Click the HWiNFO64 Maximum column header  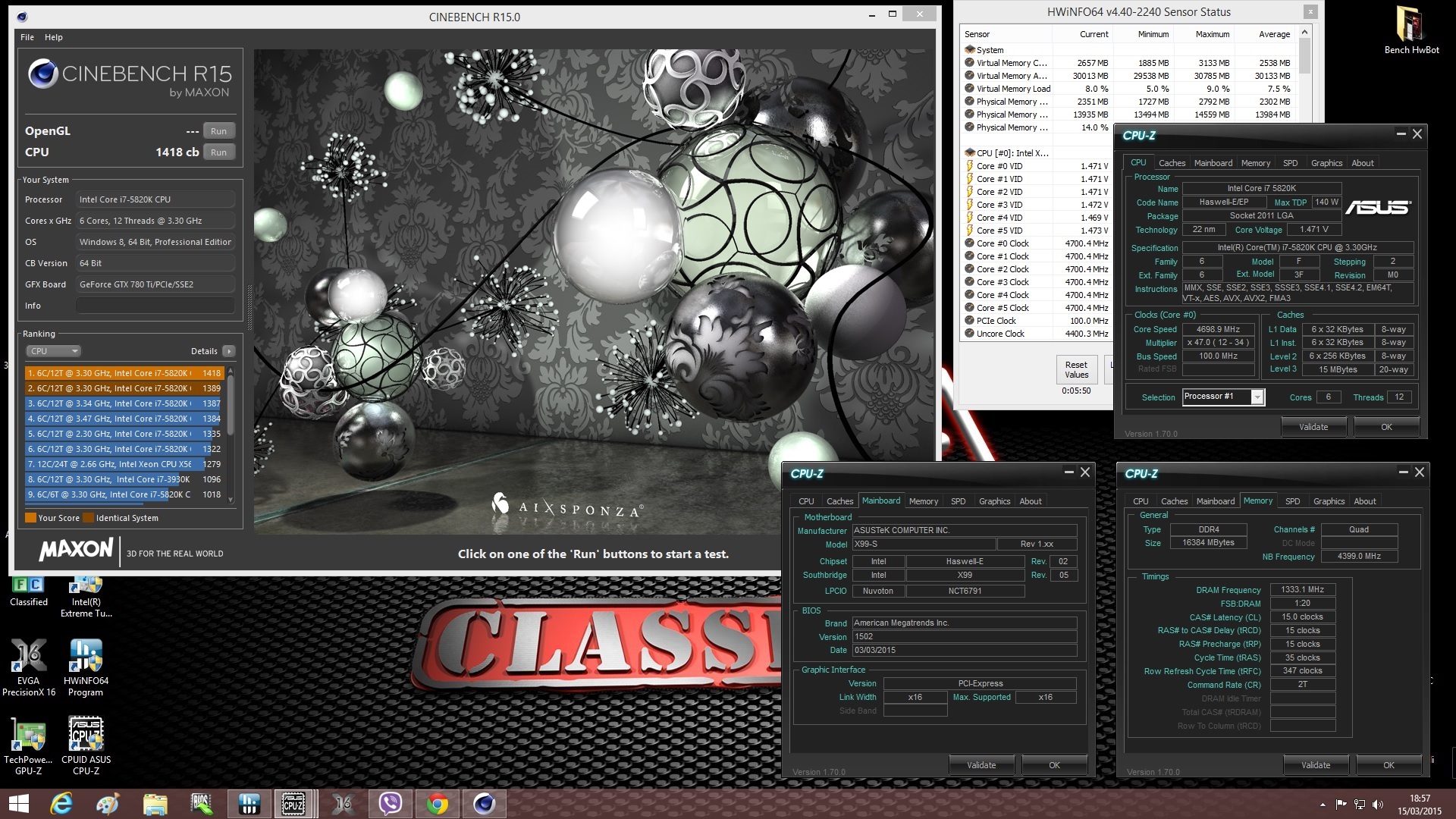[x=1203, y=34]
